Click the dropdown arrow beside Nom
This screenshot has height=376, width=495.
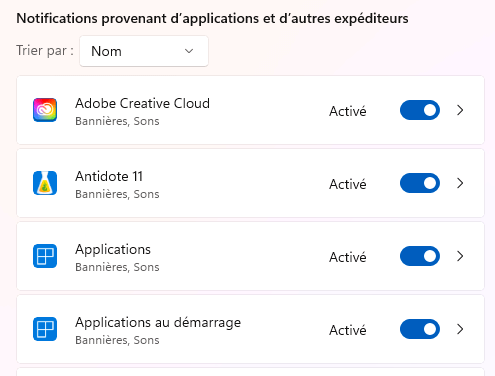[189, 51]
